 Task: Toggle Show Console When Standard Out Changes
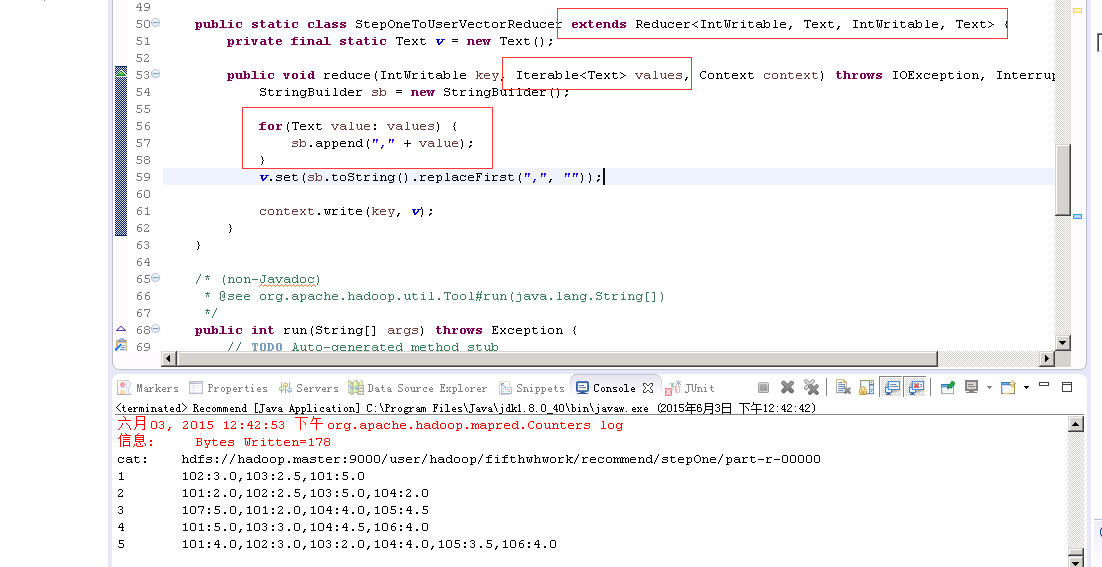click(x=893, y=387)
